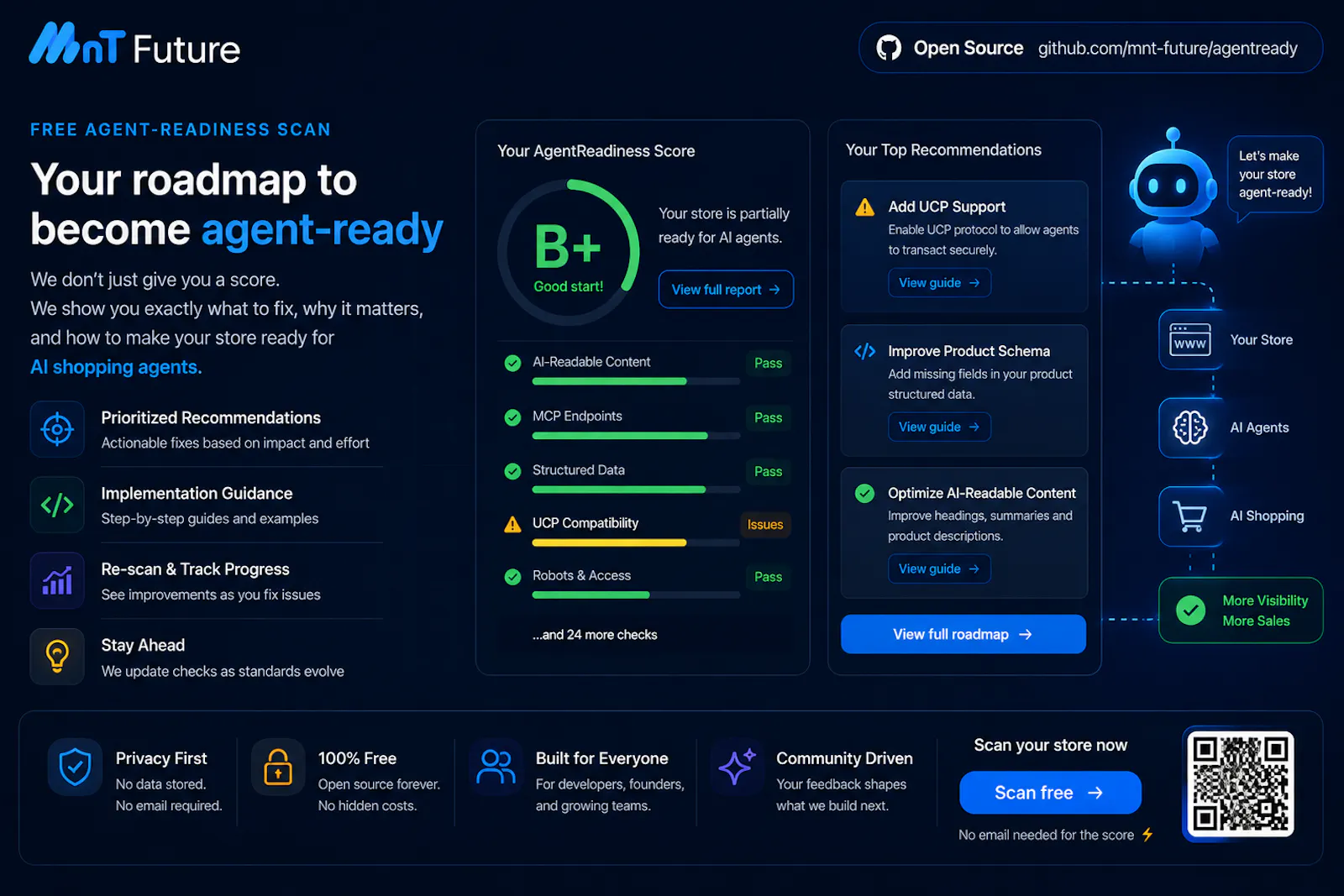Click 'Let's make your store agent-ready!' speech bubble
Screen dimensions: 1344x896
coord(1275,175)
